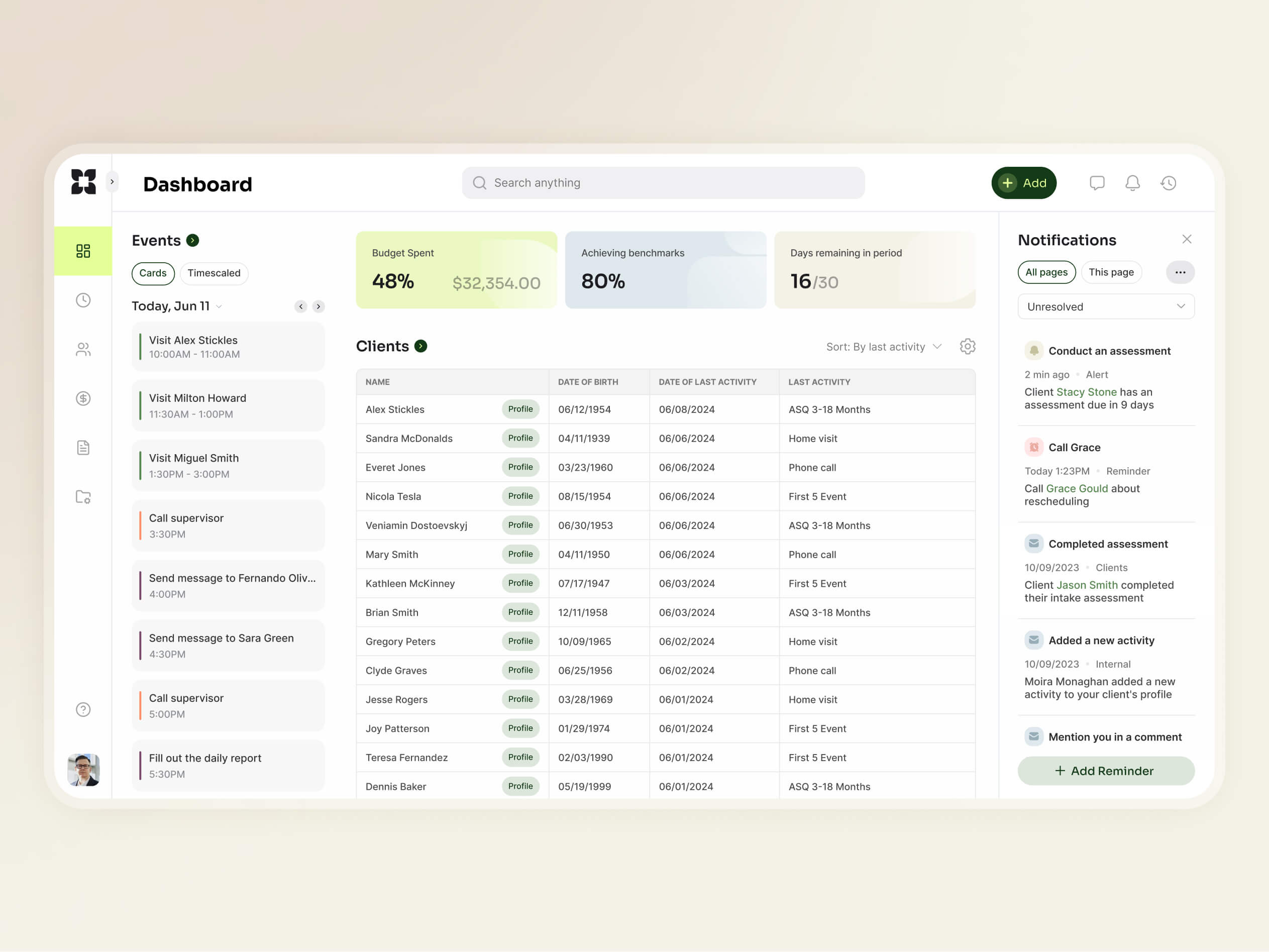Filter notifications to This page

pyautogui.click(x=1111, y=272)
